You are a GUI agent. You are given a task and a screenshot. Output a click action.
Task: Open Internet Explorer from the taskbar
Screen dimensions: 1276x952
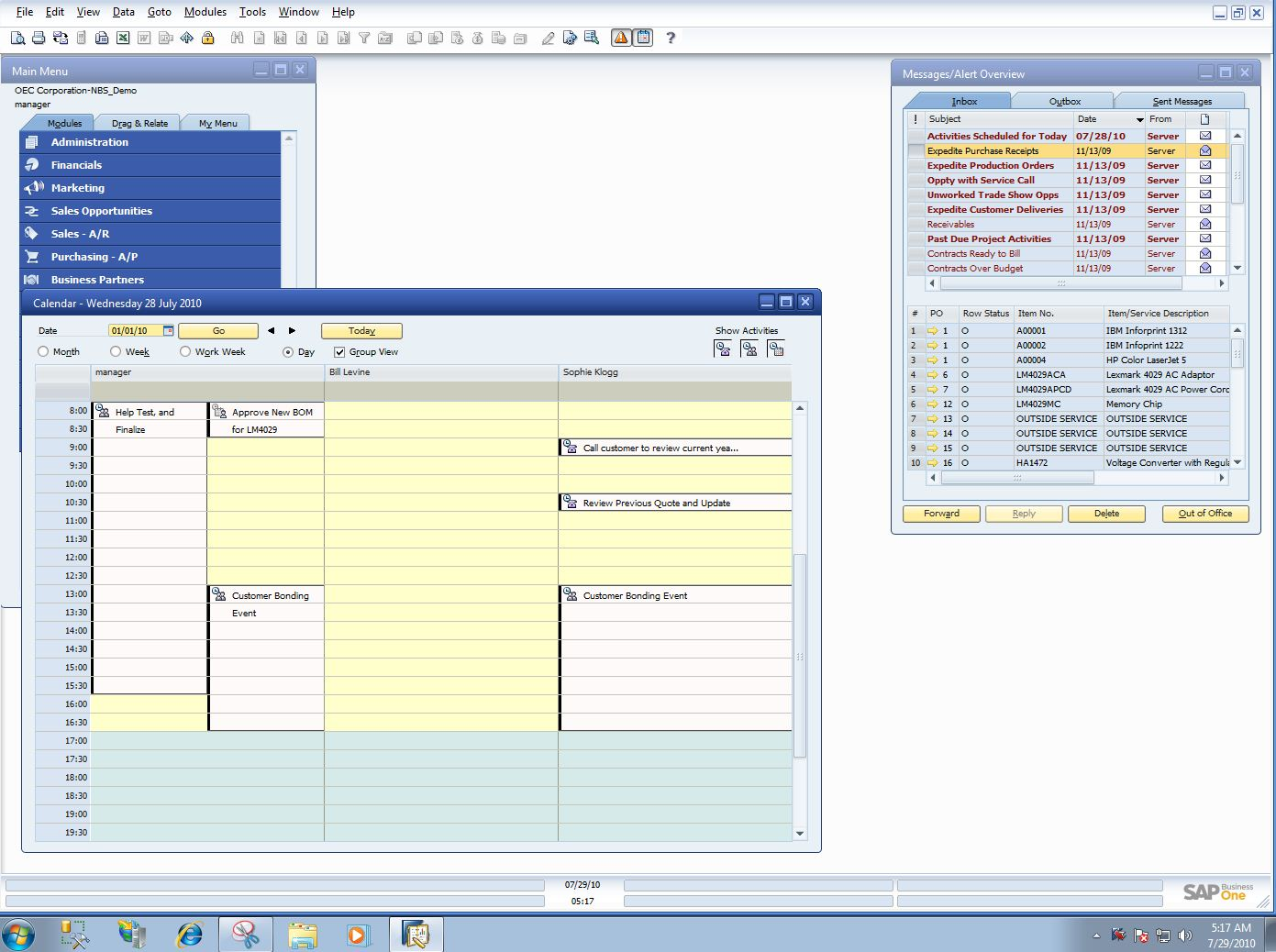[190, 934]
